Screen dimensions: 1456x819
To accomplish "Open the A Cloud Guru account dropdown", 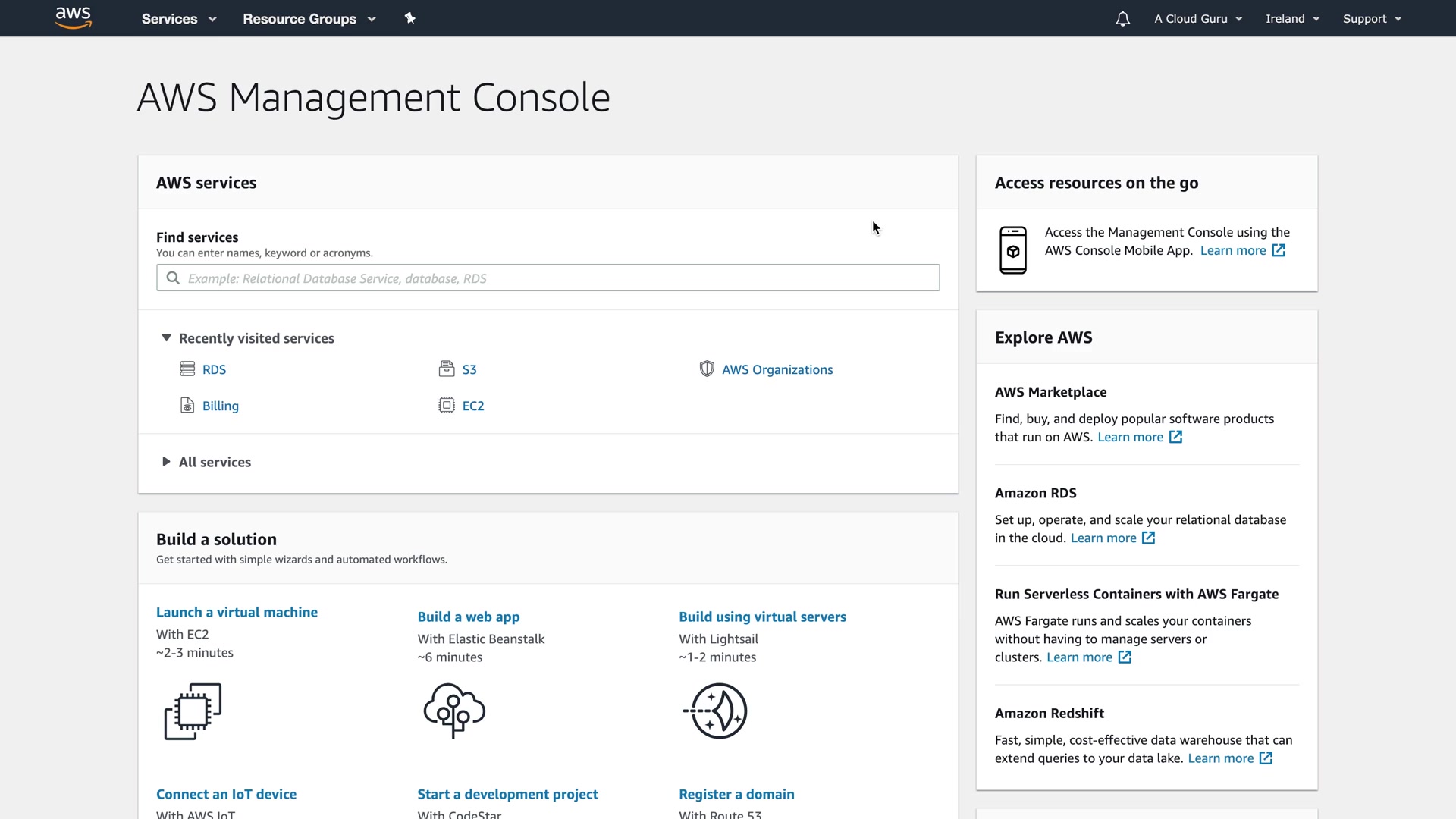I will pyautogui.click(x=1198, y=19).
